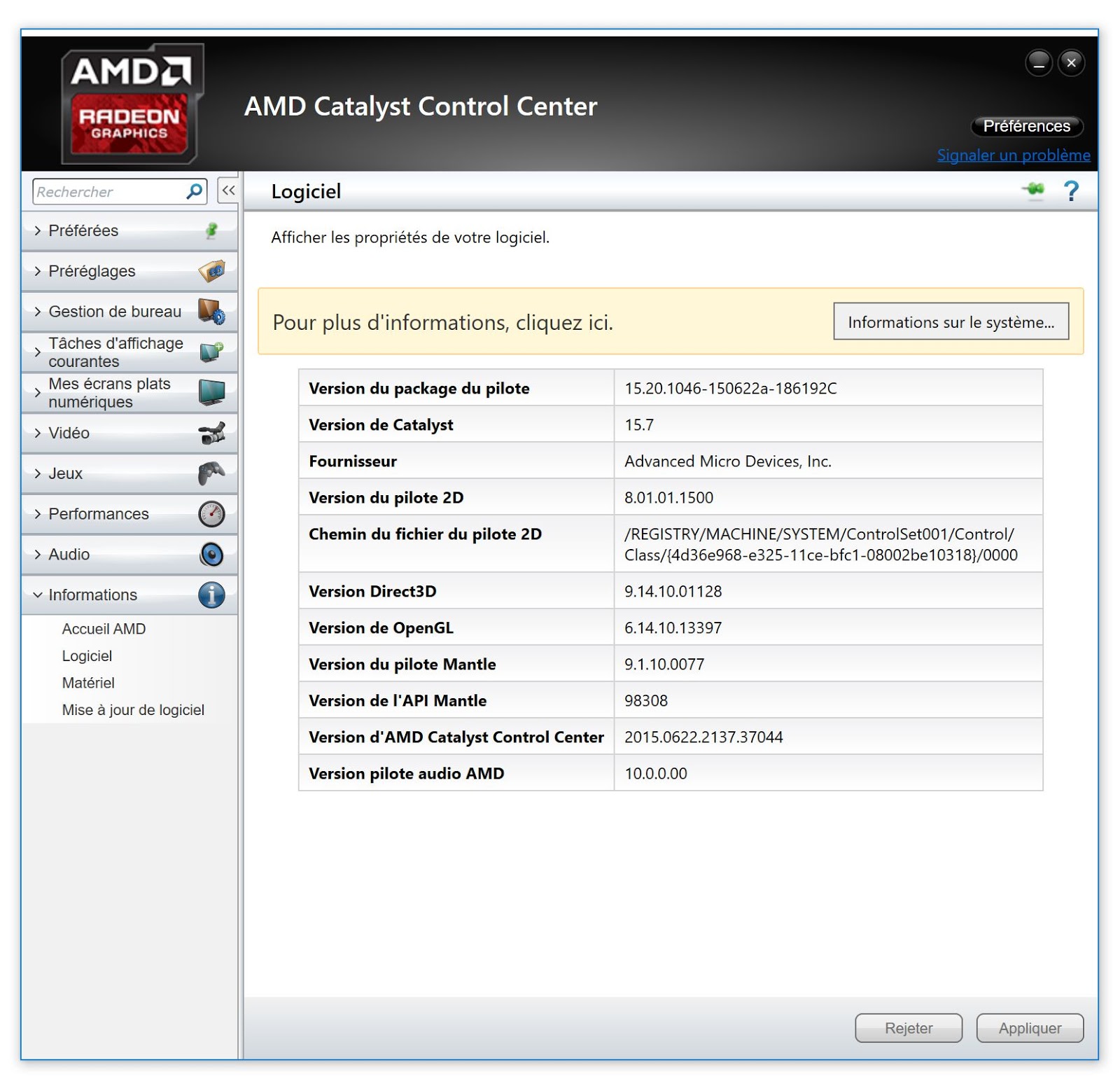Click the AMD audio driver version 10.0.0.00
This screenshot has width=1120, height=1082.
[655, 774]
